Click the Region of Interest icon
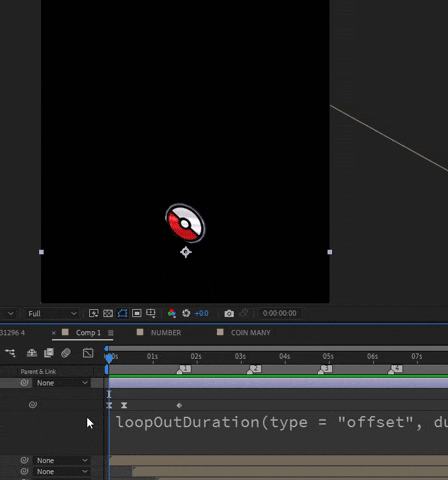448x480 pixels. click(137, 313)
